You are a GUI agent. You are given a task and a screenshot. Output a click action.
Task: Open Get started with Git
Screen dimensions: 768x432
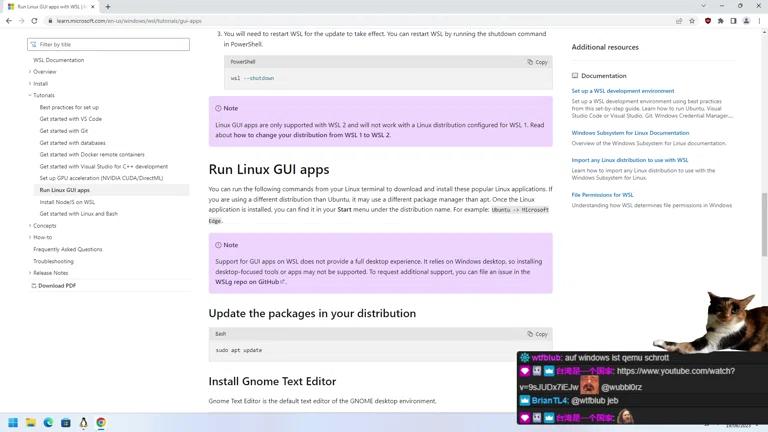pos(64,131)
